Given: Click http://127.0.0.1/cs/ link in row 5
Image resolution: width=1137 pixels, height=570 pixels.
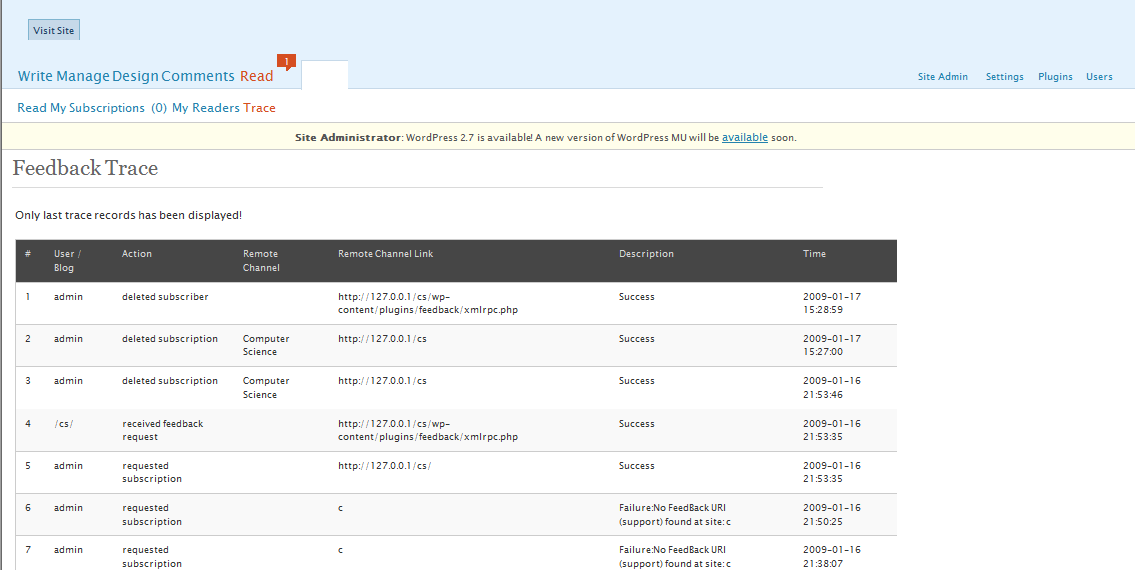Looking at the screenshot, I should point(384,466).
